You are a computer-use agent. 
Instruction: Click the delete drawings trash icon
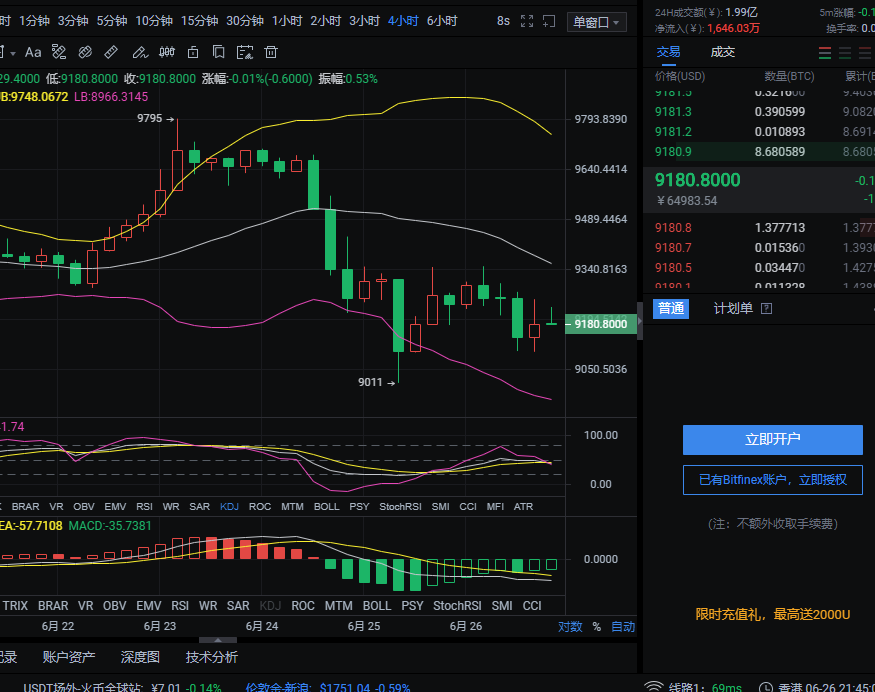pyautogui.click(x=270, y=52)
